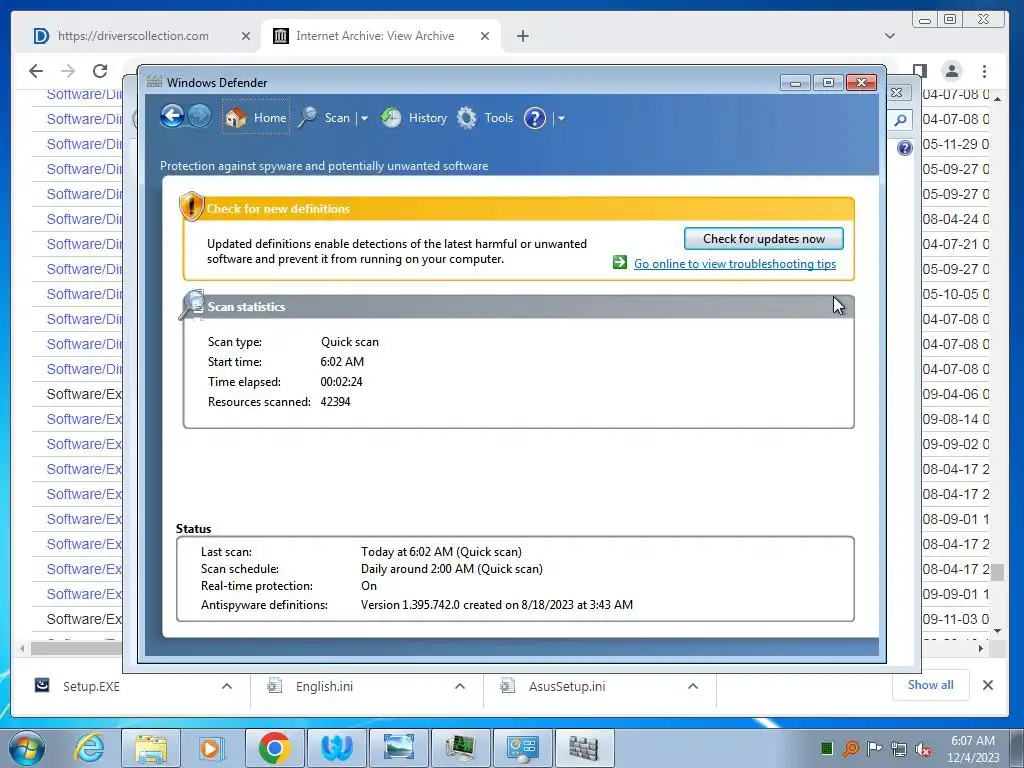Click the 04-07-21 date cell in archive list
This screenshot has width=1024, height=768.
[956, 244]
